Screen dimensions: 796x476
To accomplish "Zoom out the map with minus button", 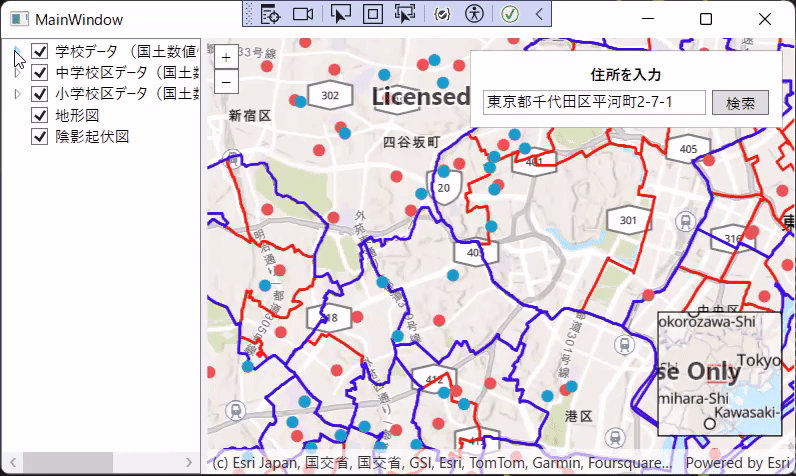I will tap(226, 82).
